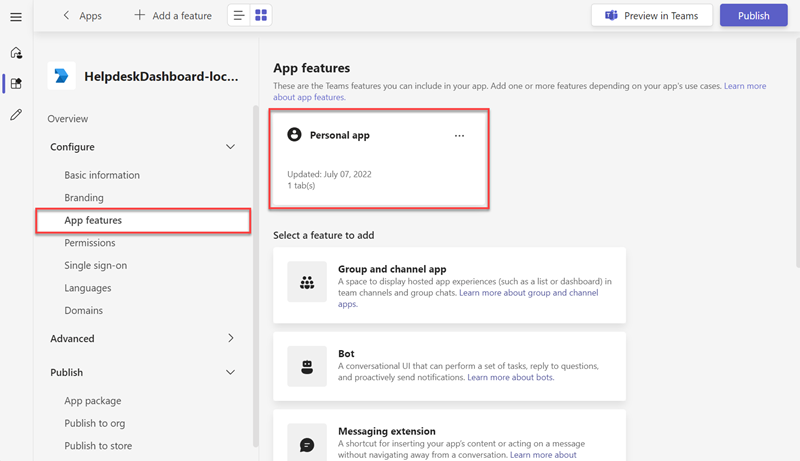Image resolution: width=800 pixels, height=461 pixels.
Task: Expand the Advanced section chevron
Action: [x=231, y=338]
